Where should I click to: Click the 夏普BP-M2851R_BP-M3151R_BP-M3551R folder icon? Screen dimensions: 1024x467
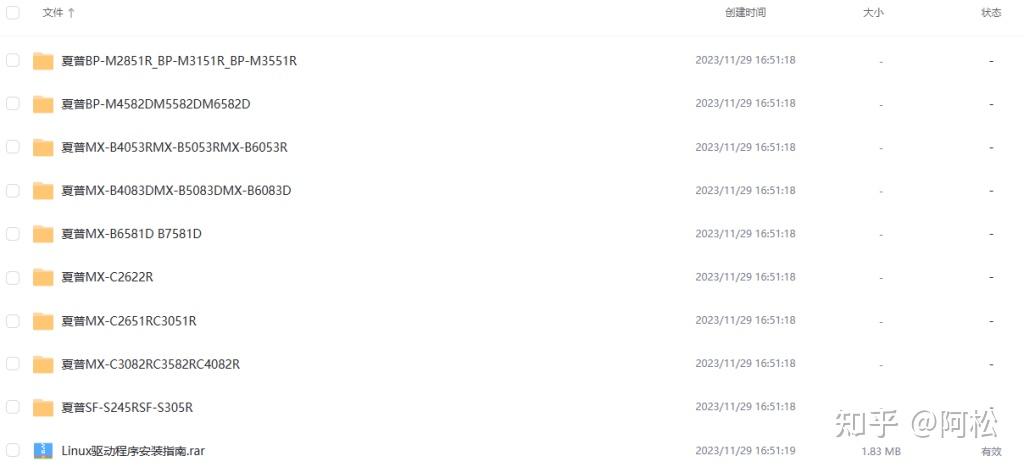pos(43,61)
